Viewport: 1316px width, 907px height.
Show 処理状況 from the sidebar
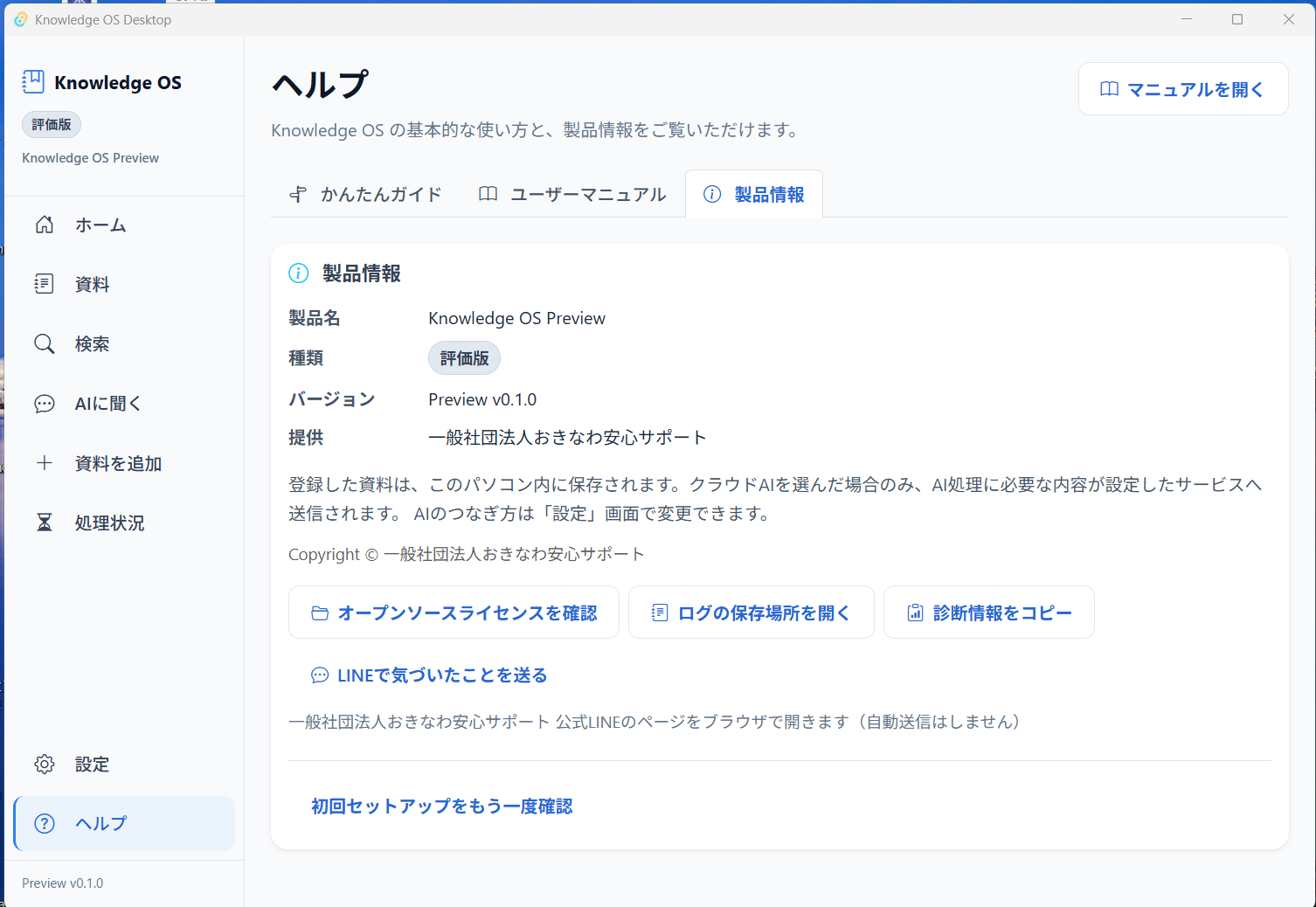pyautogui.click(x=124, y=523)
